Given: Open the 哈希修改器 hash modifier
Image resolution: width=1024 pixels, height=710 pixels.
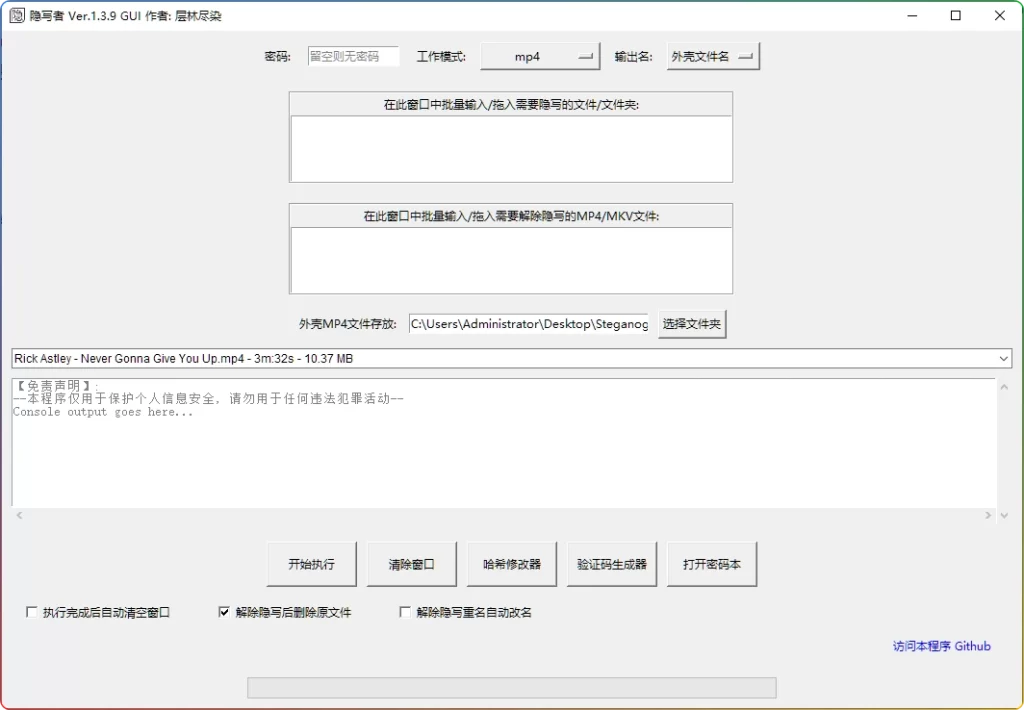Looking at the screenshot, I should coord(511,563).
